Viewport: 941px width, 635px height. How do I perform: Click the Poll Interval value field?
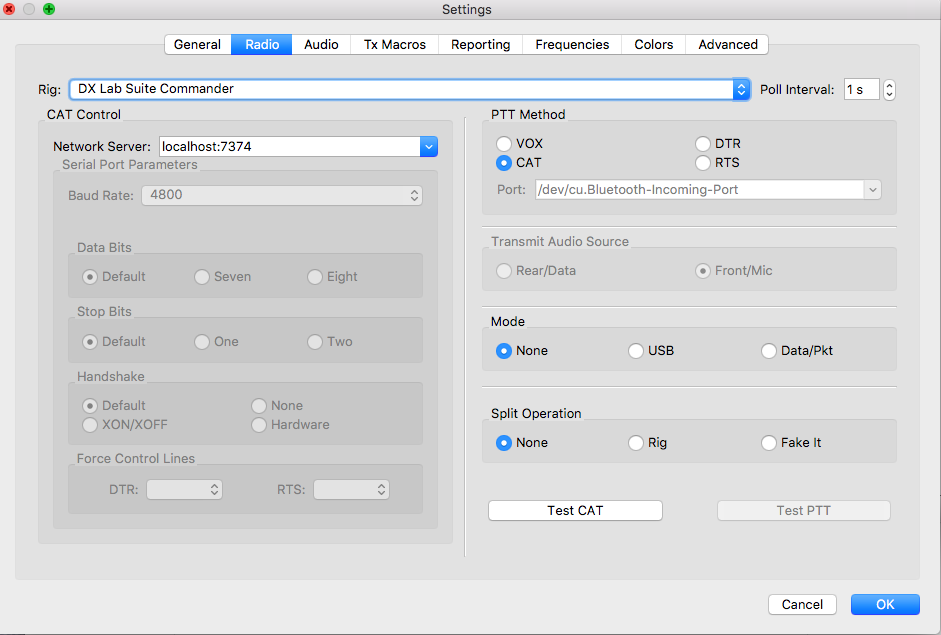[861, 89]
